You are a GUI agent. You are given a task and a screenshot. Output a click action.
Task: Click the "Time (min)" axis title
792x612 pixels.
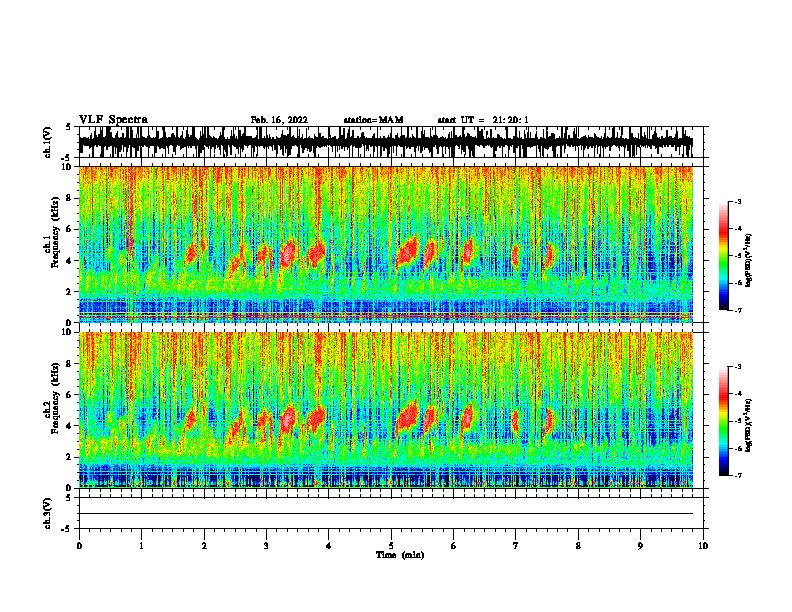pos(400,555)
